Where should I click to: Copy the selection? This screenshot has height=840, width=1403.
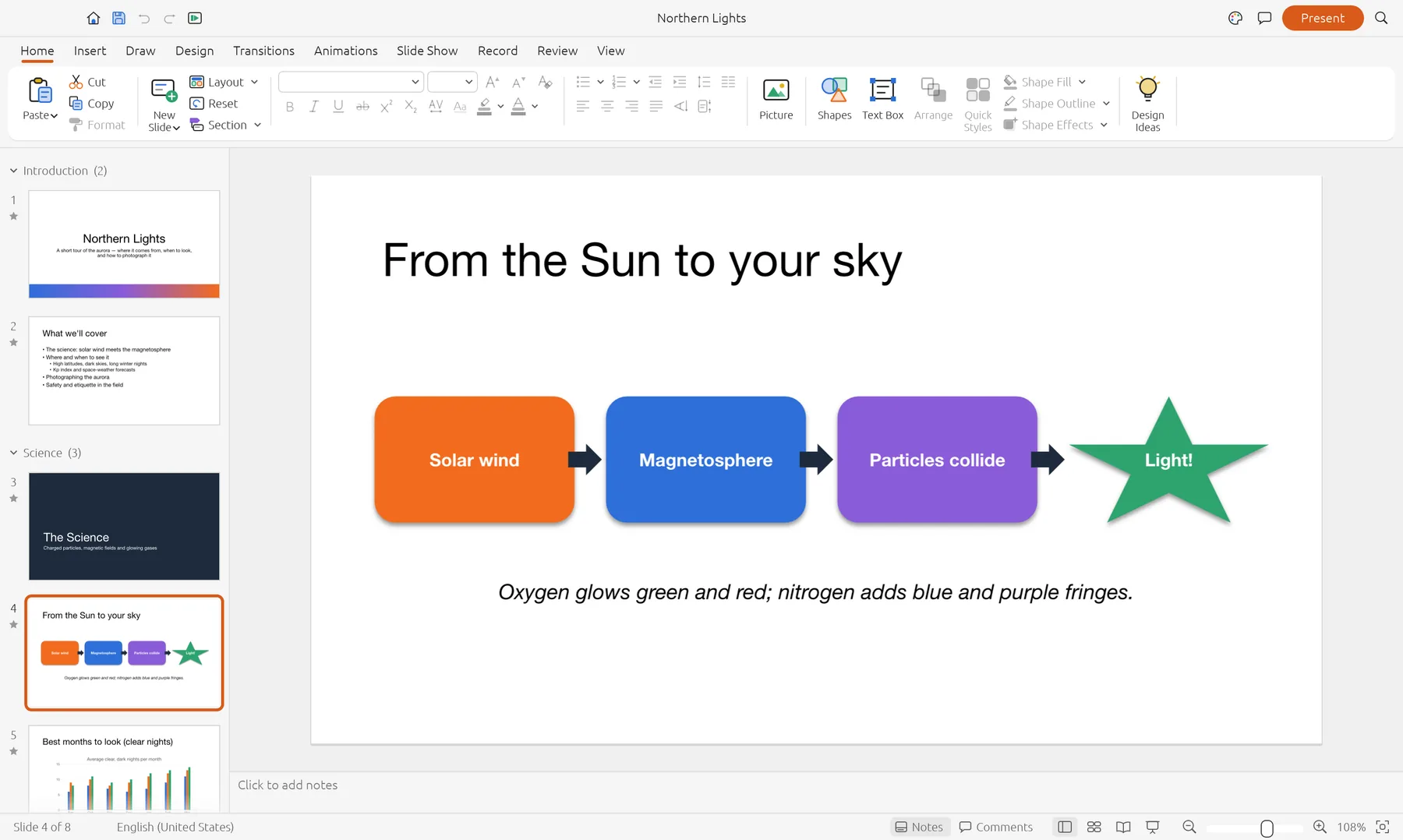(x=91, y=104)
